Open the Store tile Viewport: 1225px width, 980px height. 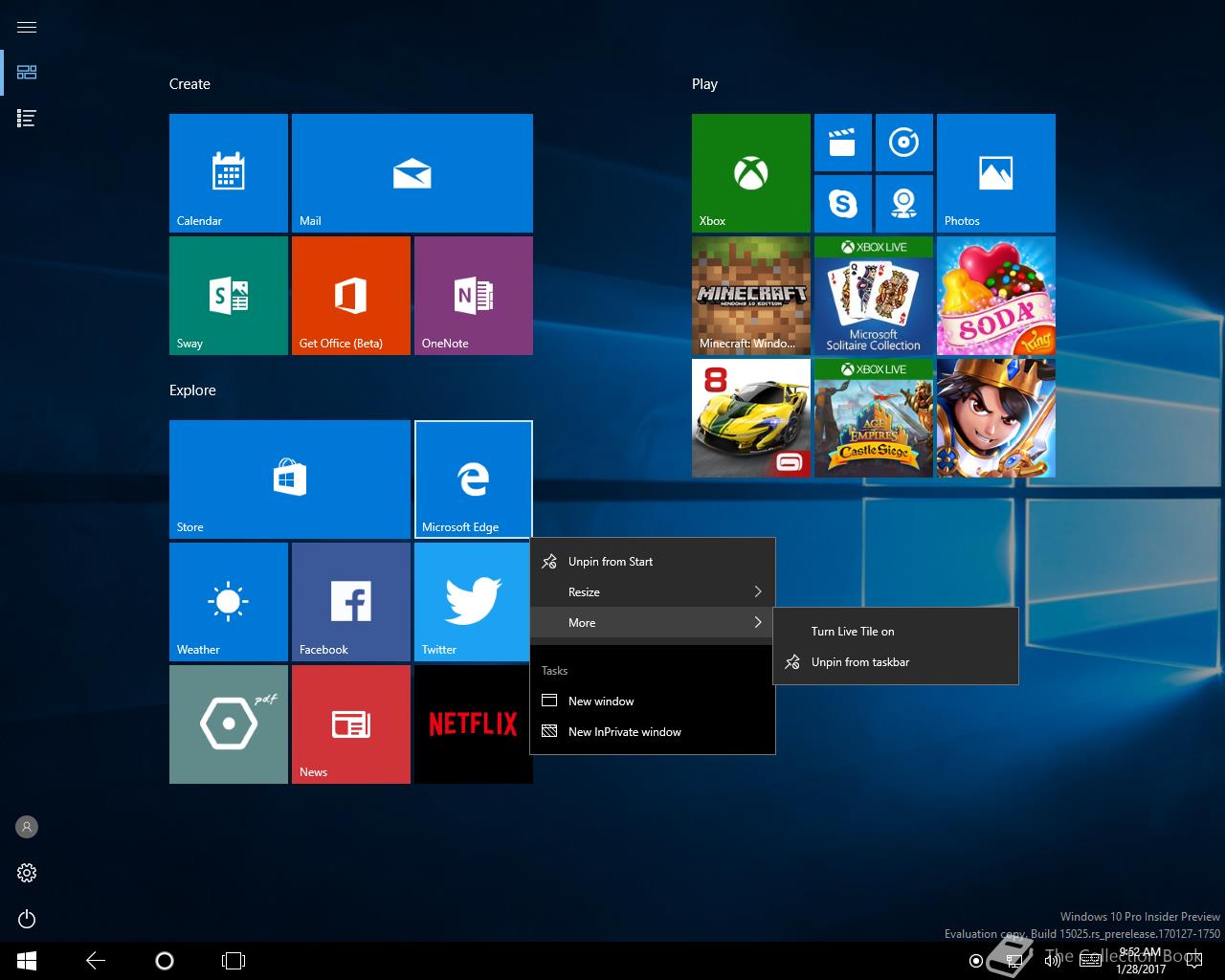coord(290,479)
